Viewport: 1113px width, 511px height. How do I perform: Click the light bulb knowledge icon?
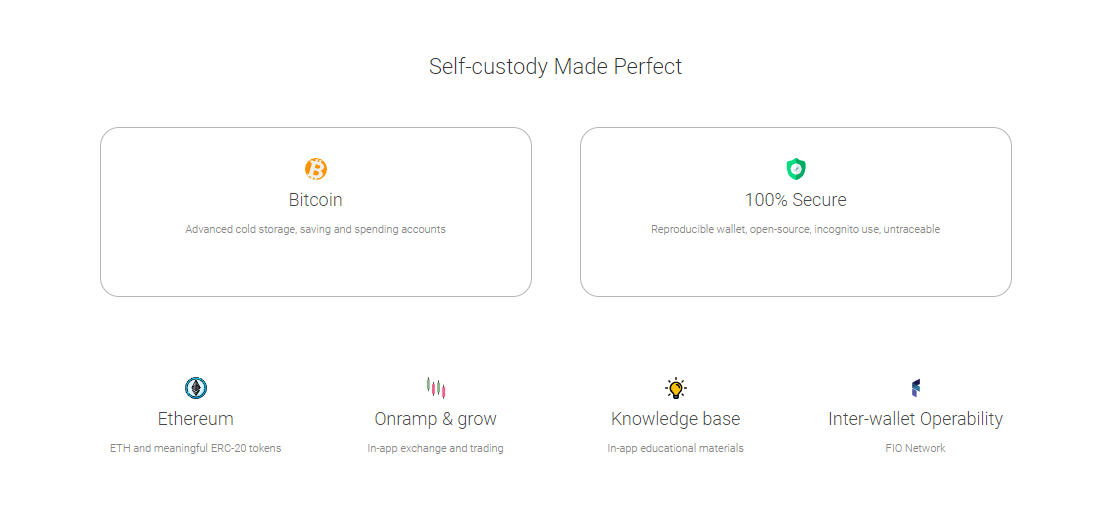pos(676,388)
